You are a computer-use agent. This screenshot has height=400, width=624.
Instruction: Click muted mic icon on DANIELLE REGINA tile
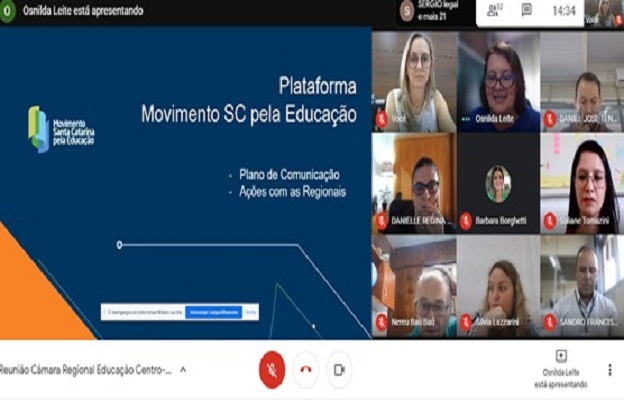tap(381, 220)
